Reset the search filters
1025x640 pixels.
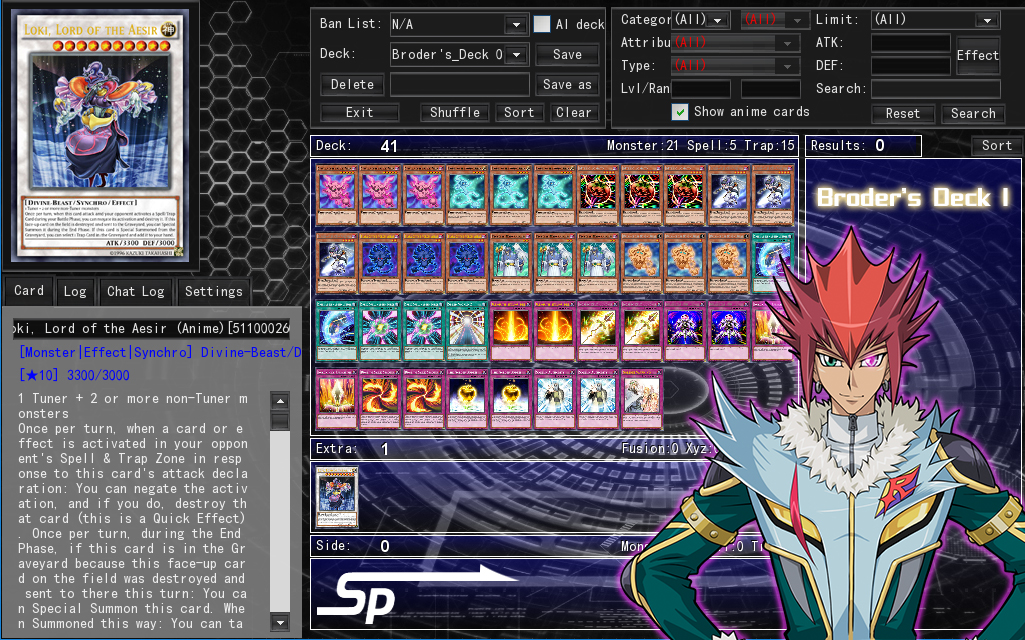(903, 113)
